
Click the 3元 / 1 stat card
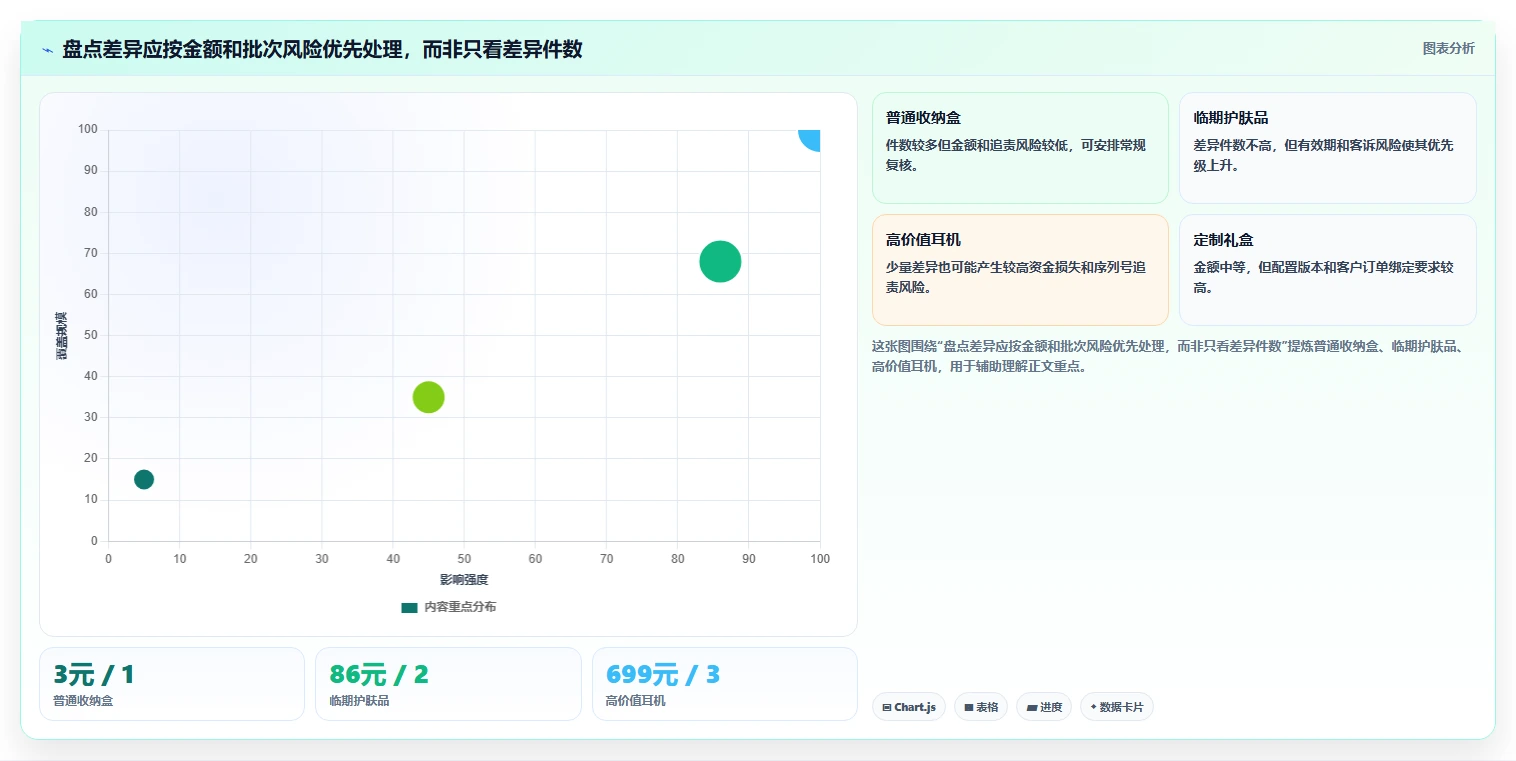pos(172,684)
